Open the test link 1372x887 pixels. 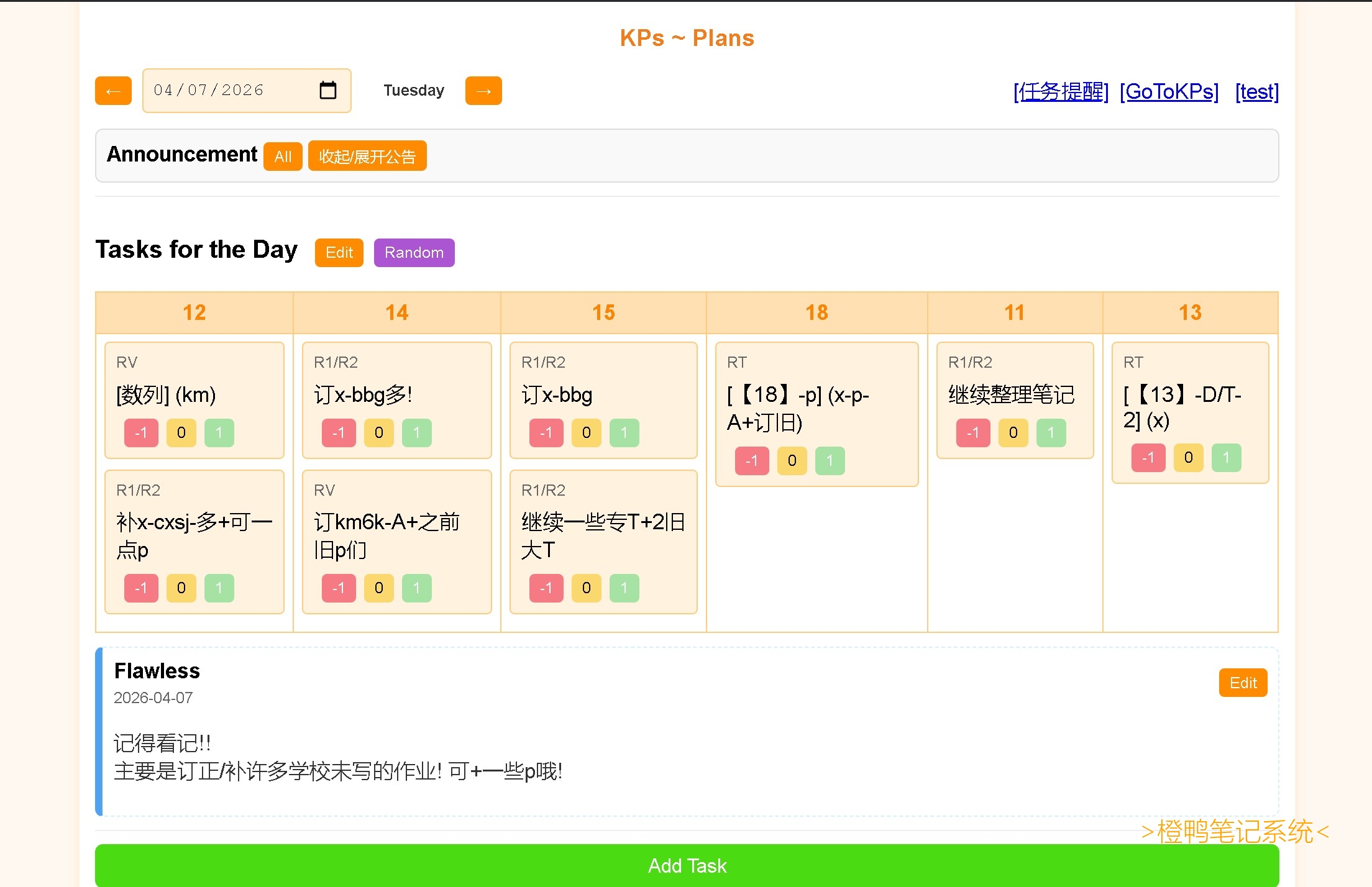point(1256,92)
